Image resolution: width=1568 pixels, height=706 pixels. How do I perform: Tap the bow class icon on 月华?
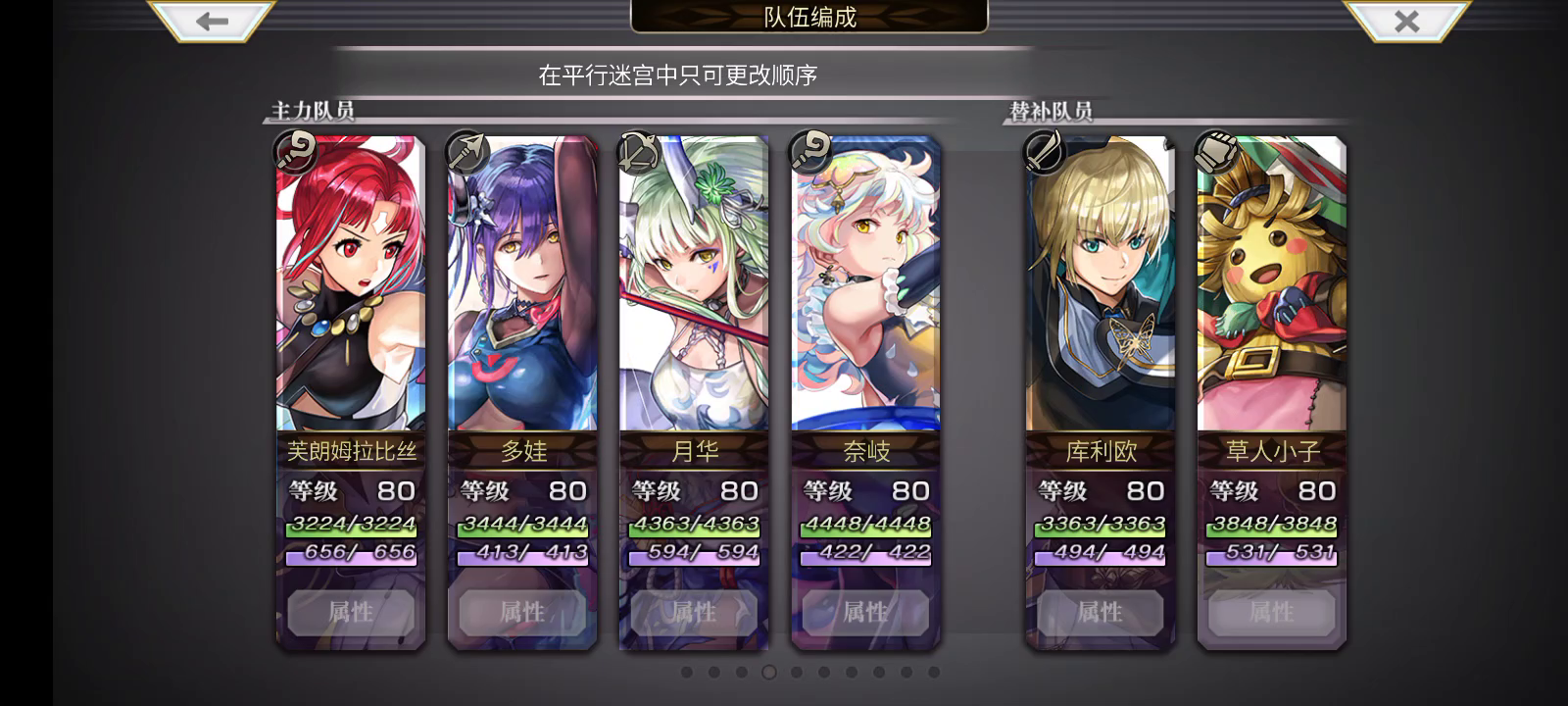[x=639, y=152]
